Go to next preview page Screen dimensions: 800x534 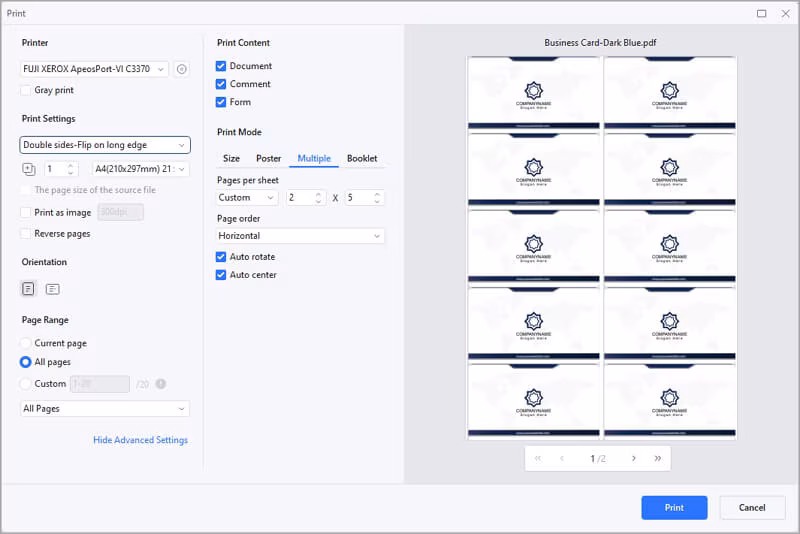click(633, 458)
